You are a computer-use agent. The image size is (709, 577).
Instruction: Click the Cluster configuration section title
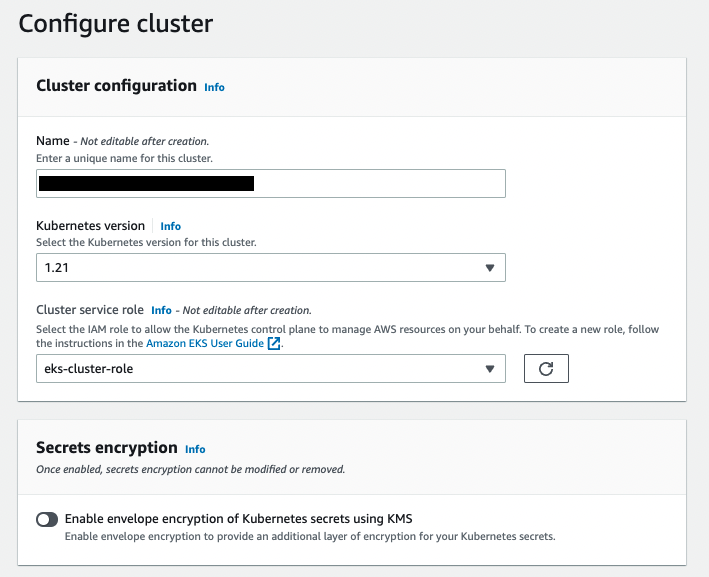click(116, 85)
